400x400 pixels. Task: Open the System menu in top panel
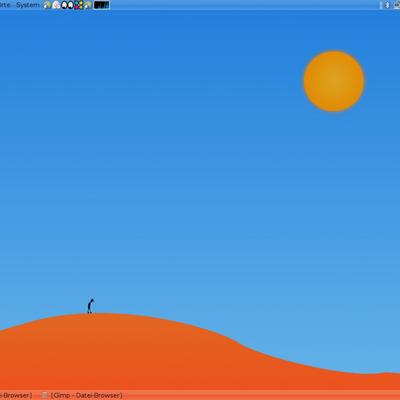[28, 5]
